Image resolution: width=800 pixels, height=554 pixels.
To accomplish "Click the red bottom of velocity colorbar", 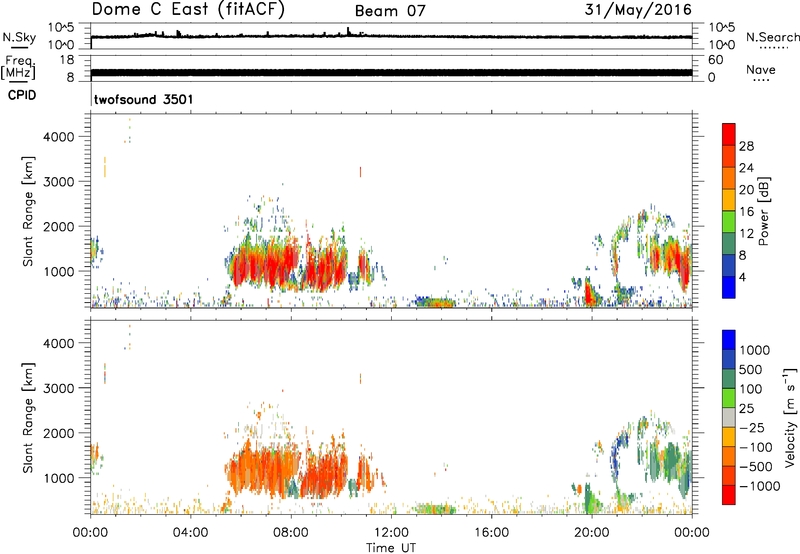I will point(729,495).
